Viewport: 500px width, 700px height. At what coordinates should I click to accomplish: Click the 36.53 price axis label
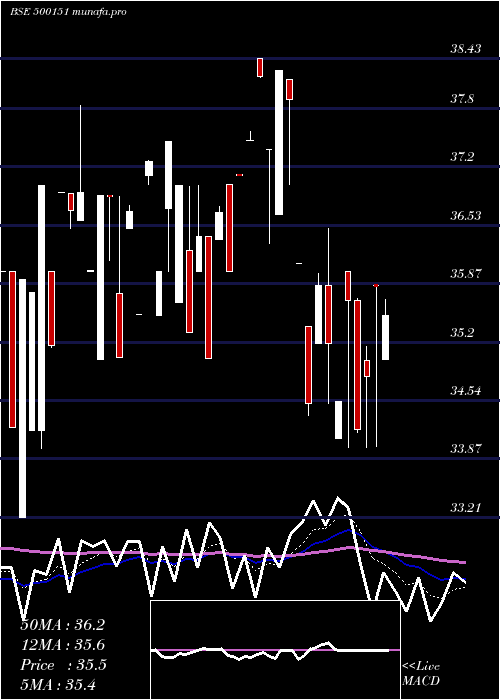(x=466, y=216)
